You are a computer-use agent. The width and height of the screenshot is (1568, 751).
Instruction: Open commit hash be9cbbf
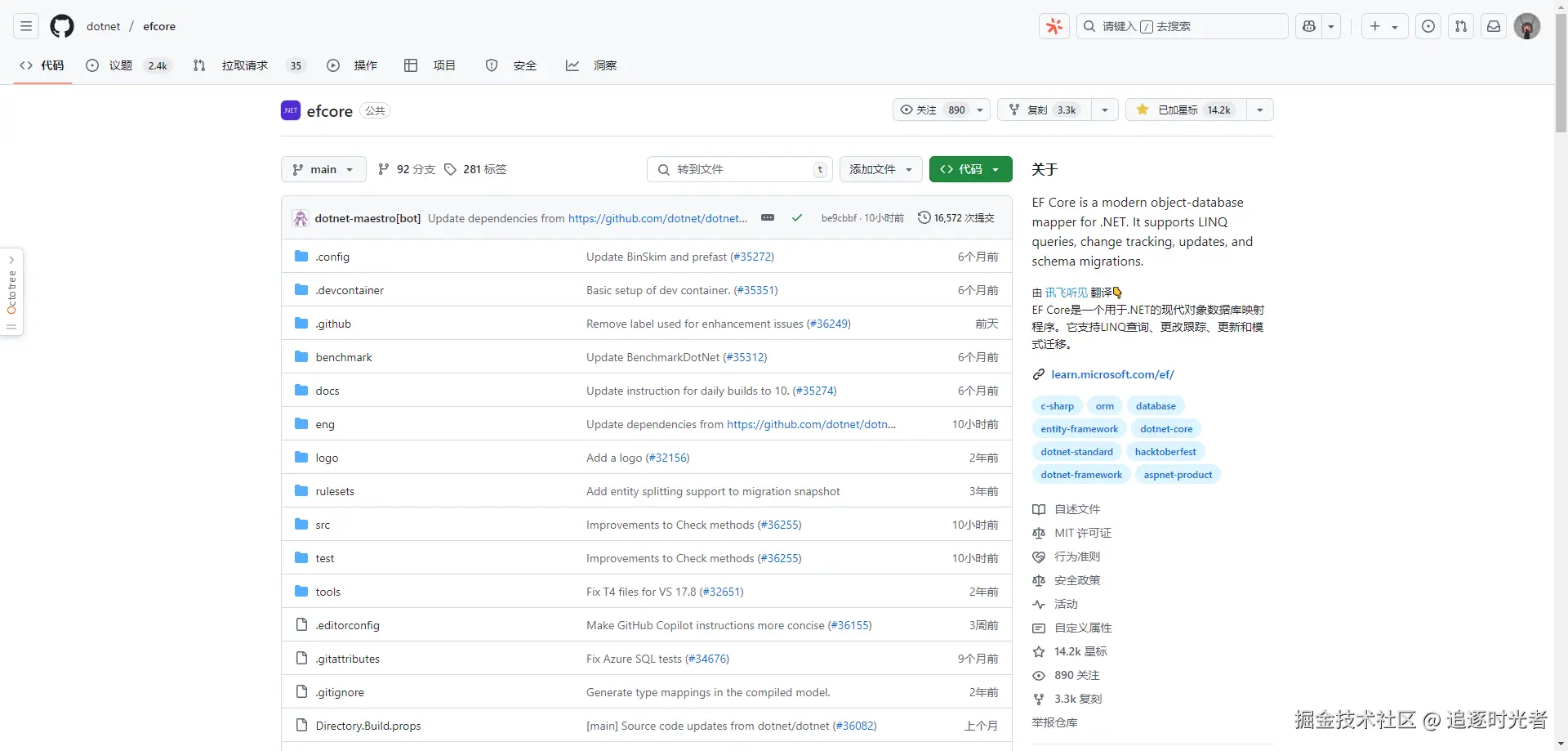839,218
